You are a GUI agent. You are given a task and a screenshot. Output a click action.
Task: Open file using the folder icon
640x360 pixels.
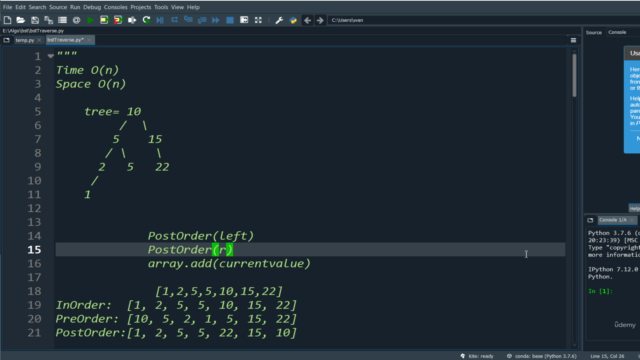point(21,20)
